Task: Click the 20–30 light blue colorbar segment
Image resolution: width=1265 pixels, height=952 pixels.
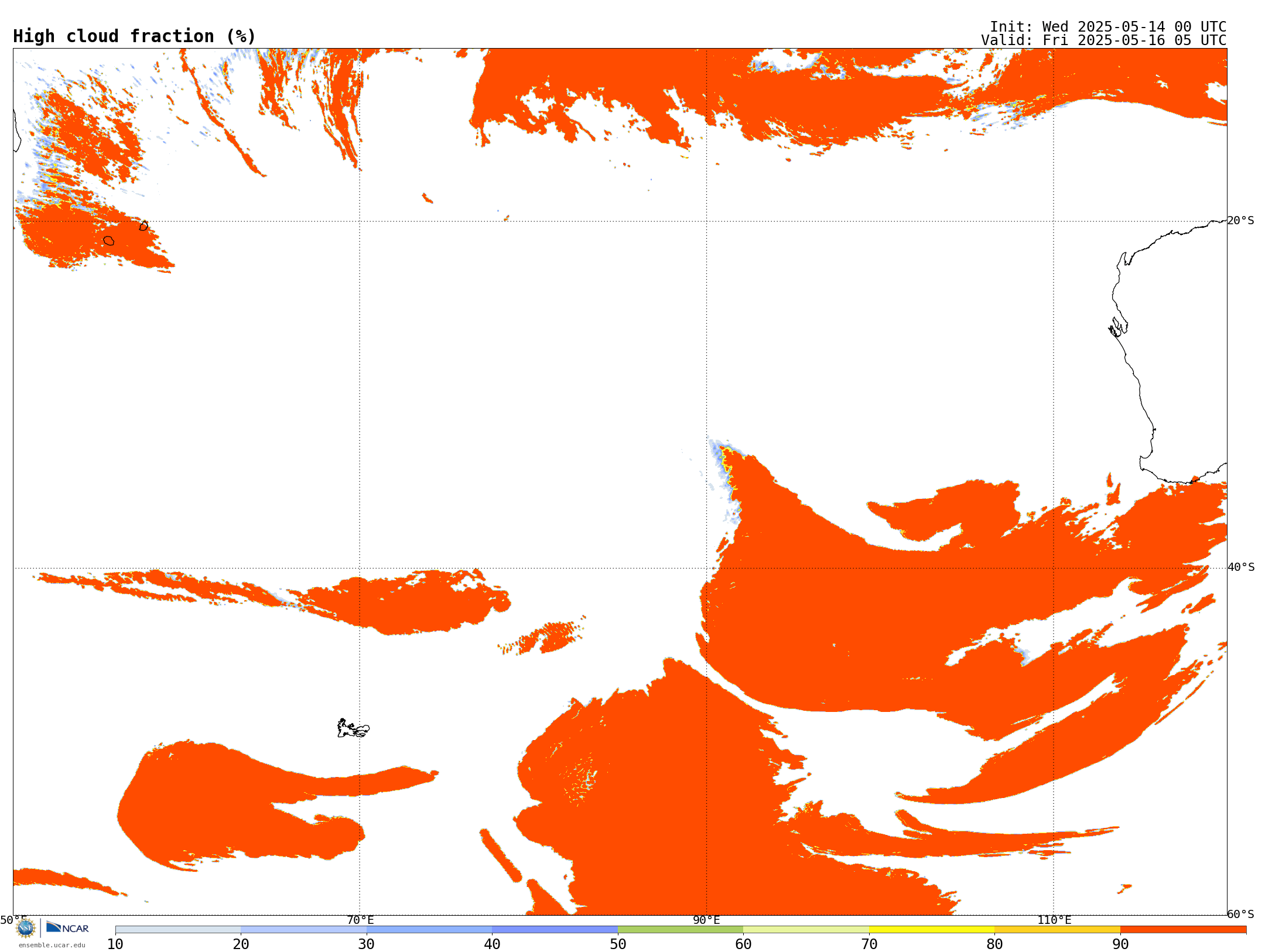Action: click(x=303, y=930)
